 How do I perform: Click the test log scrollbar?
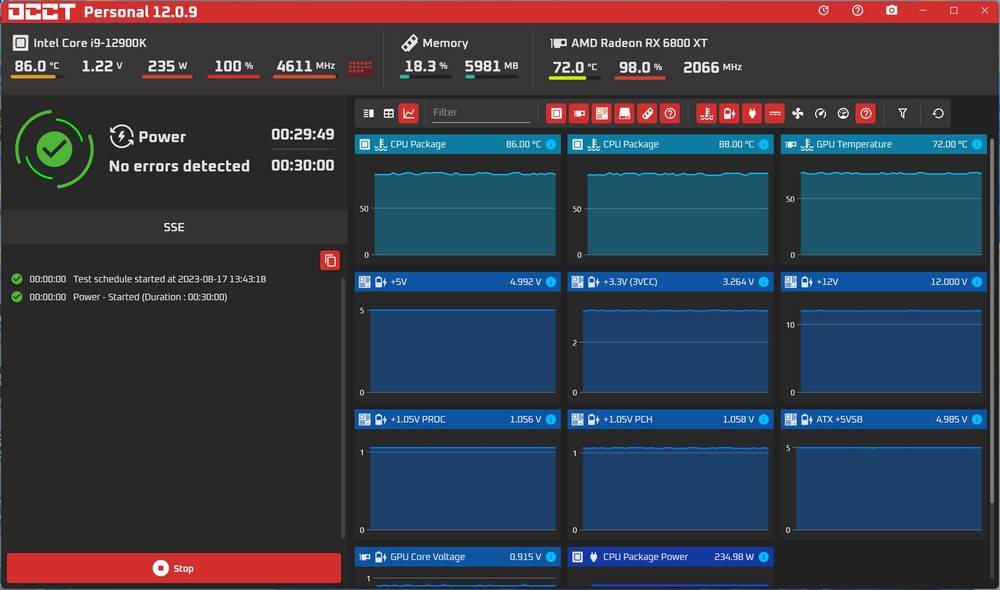tap(343, 408)
